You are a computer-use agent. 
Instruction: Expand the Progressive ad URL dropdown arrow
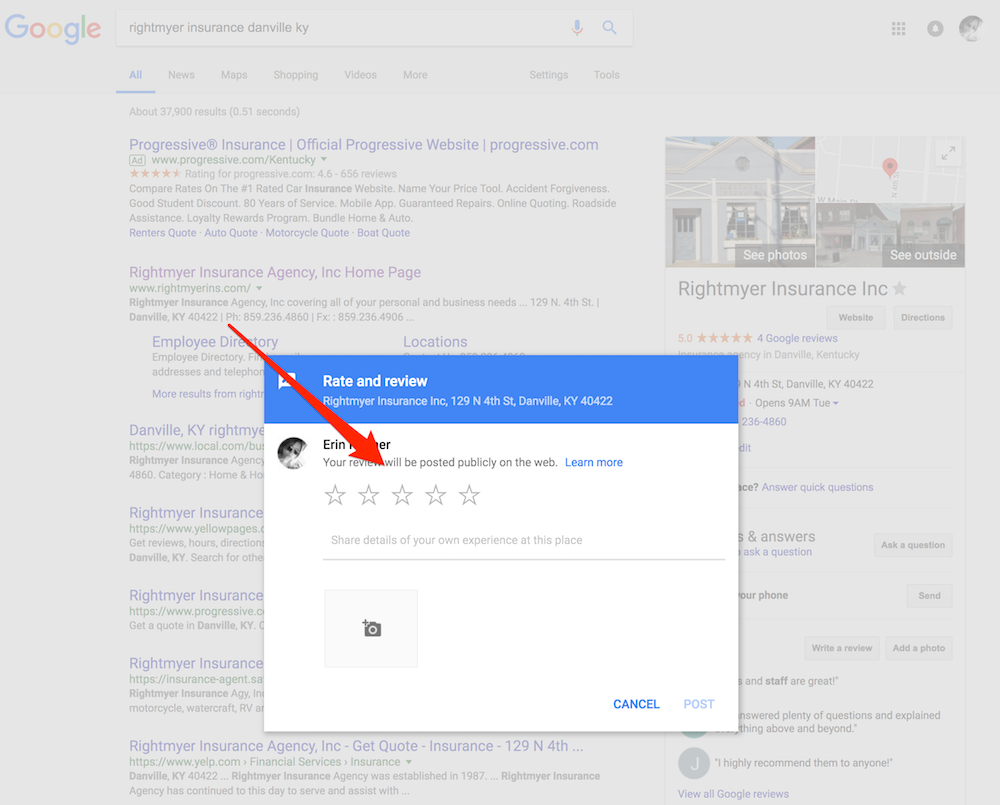click(324, 159)
